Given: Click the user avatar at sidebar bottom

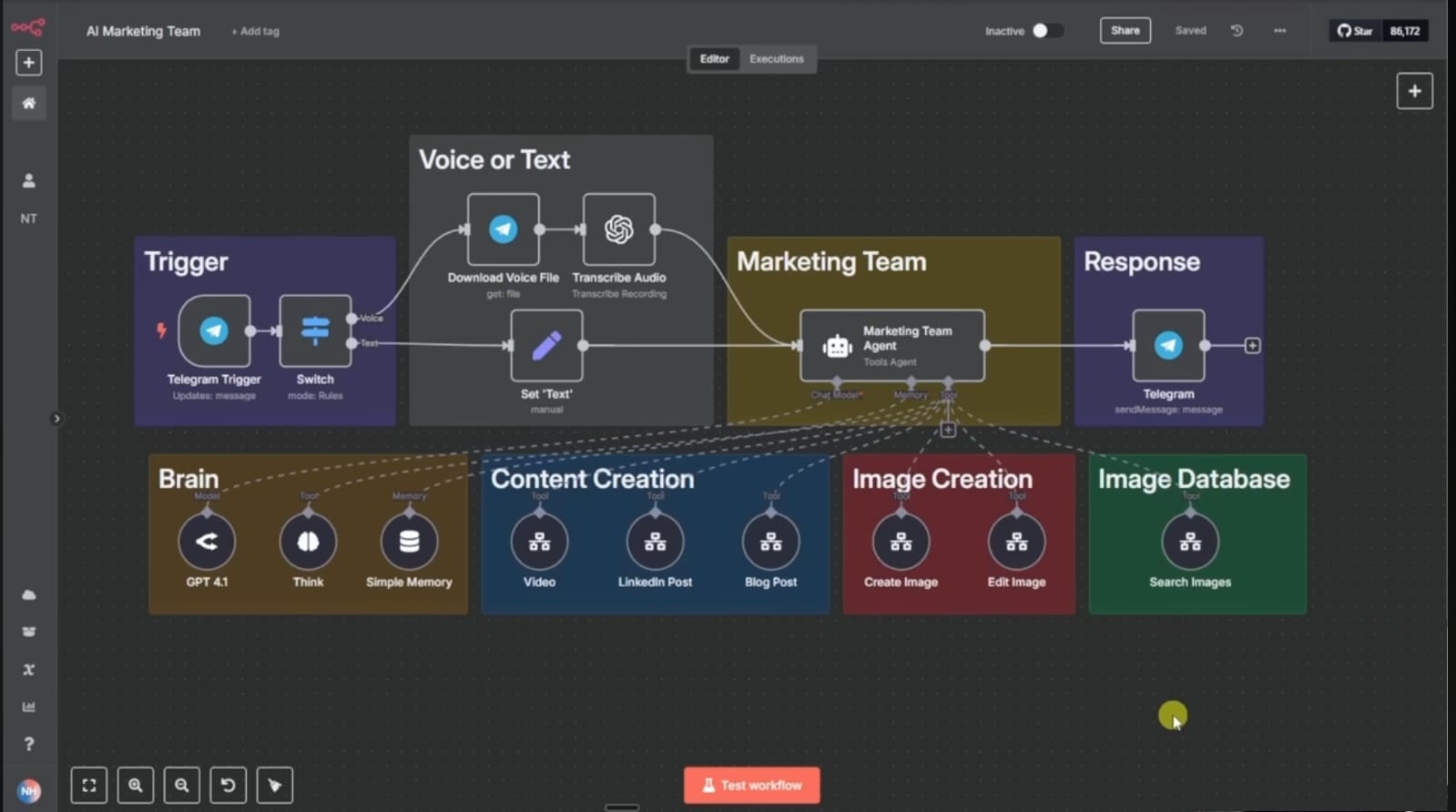Looking at the screenshot, I should click(28, 790).
